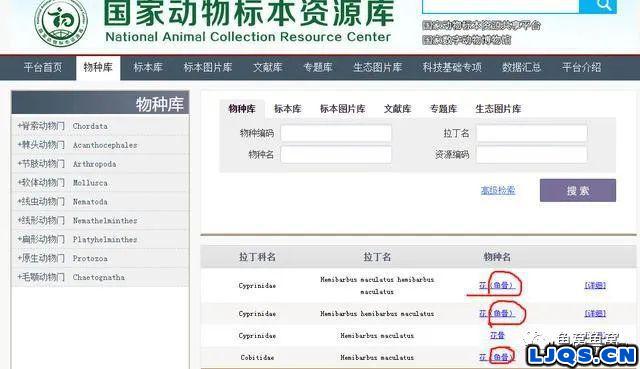640x369 pixels.
Task: Switch to 生态图片库 tab in search panel
Action: coord(498,109)
